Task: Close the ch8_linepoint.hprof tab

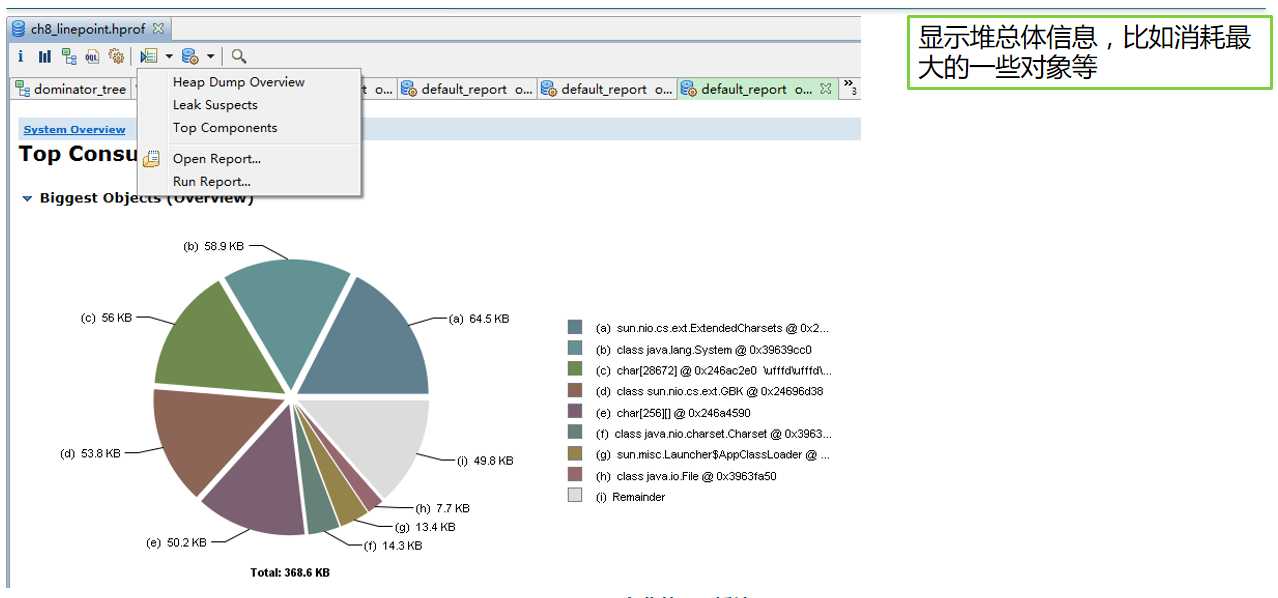Action: 158,29
